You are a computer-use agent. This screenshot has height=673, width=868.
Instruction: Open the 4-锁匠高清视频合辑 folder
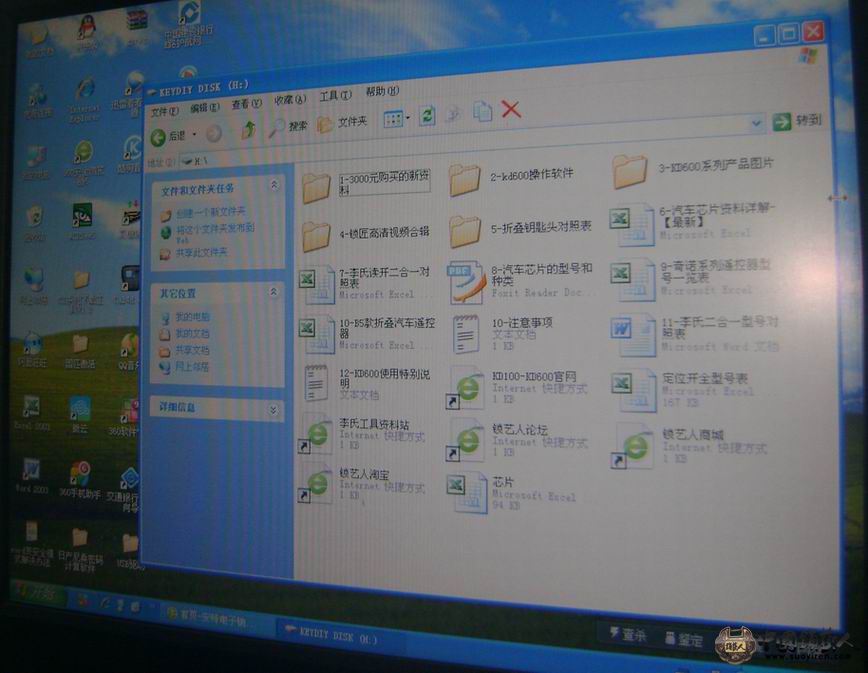pos(366,235)
